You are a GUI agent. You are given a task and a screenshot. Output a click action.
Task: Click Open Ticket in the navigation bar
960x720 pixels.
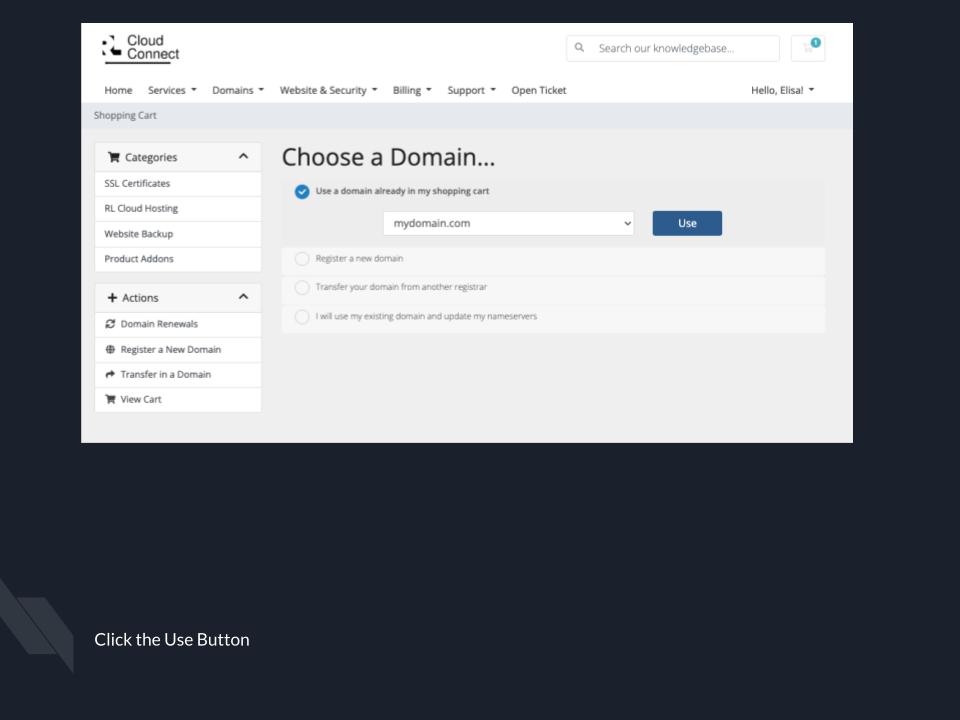click(x=539, y=90)
